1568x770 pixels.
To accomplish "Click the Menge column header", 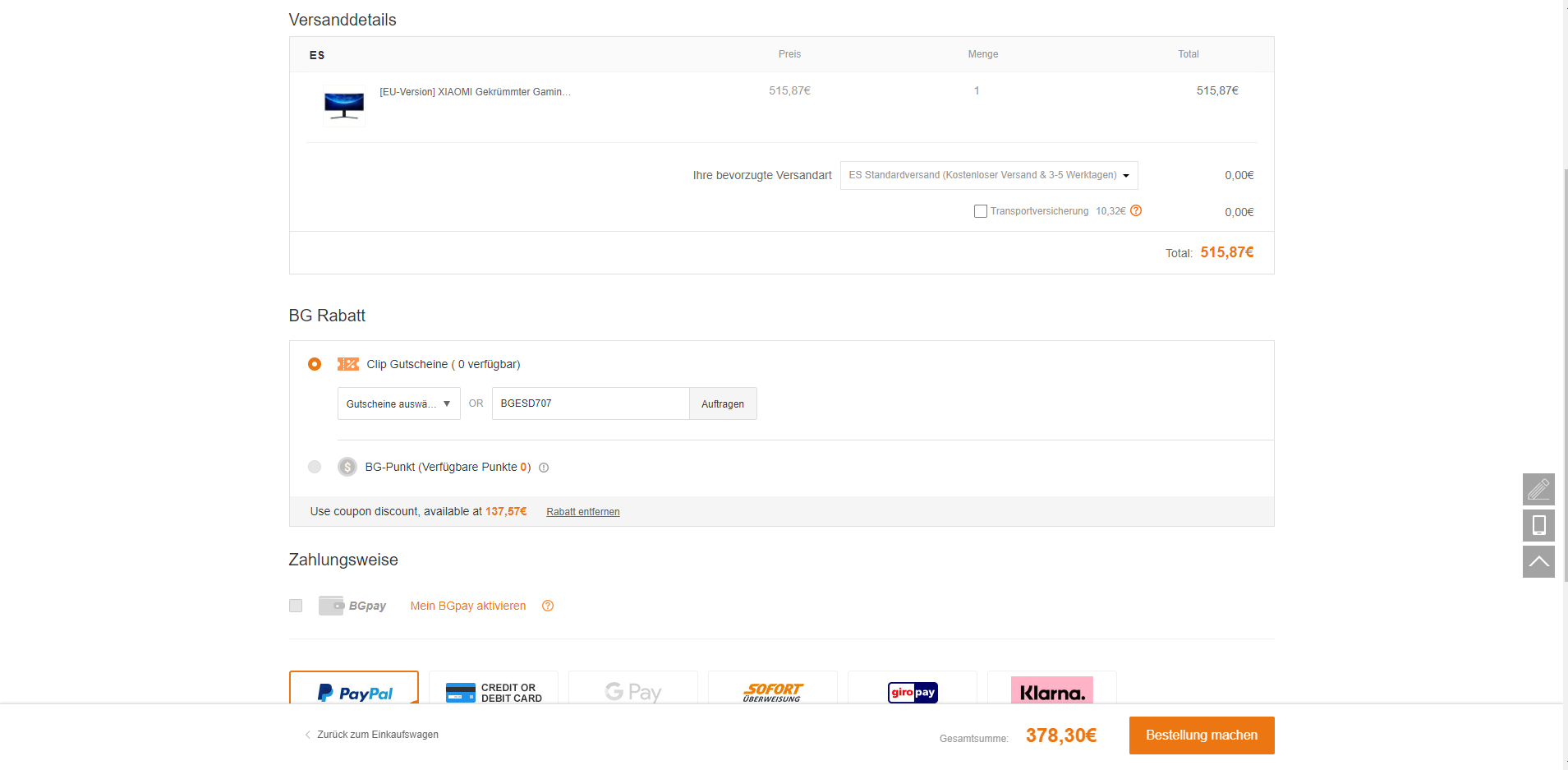I will 983,54.
